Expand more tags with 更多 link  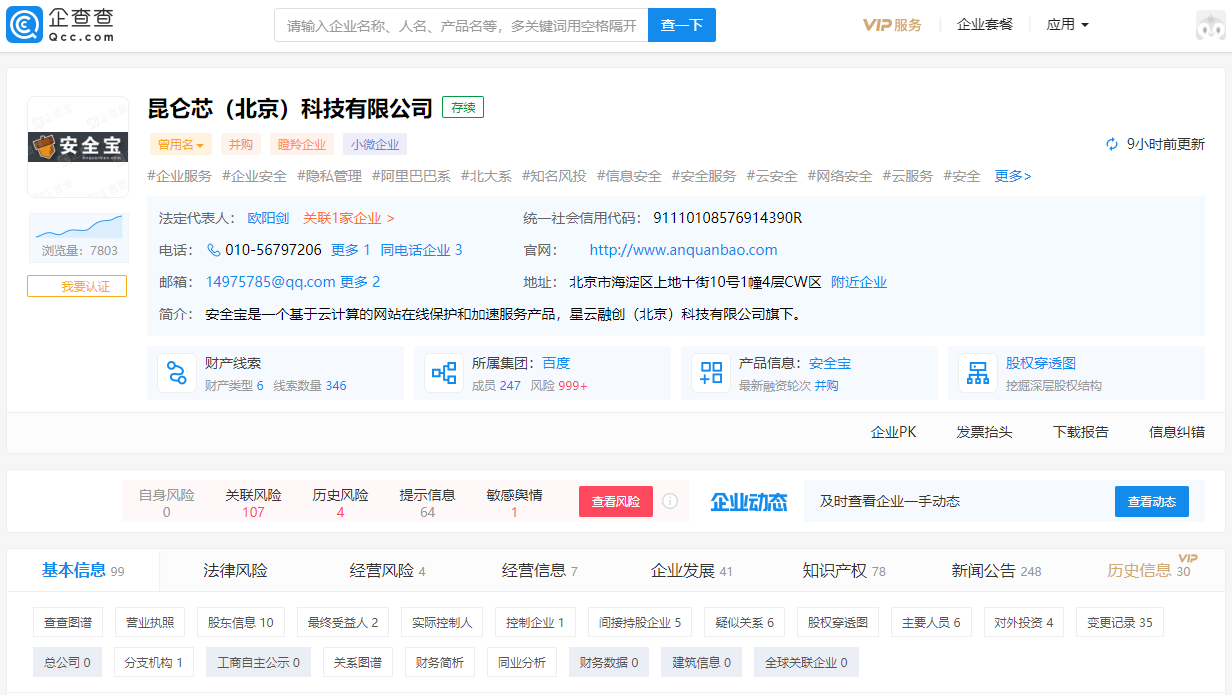tap(1012, 176)
